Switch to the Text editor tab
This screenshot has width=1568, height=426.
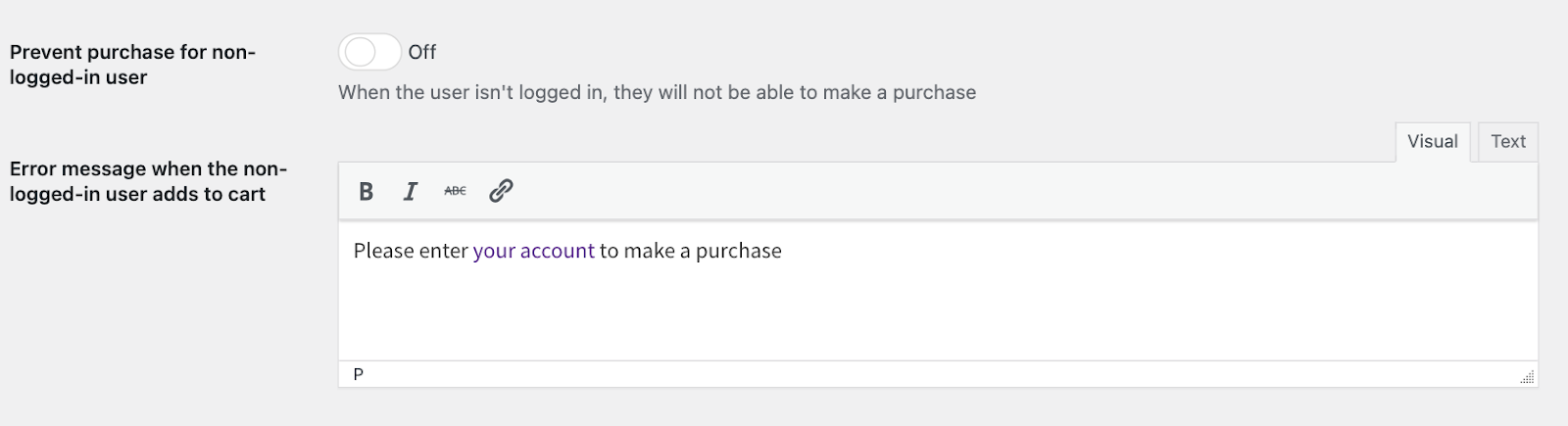pyautogui.click(x=1508, y=142)
